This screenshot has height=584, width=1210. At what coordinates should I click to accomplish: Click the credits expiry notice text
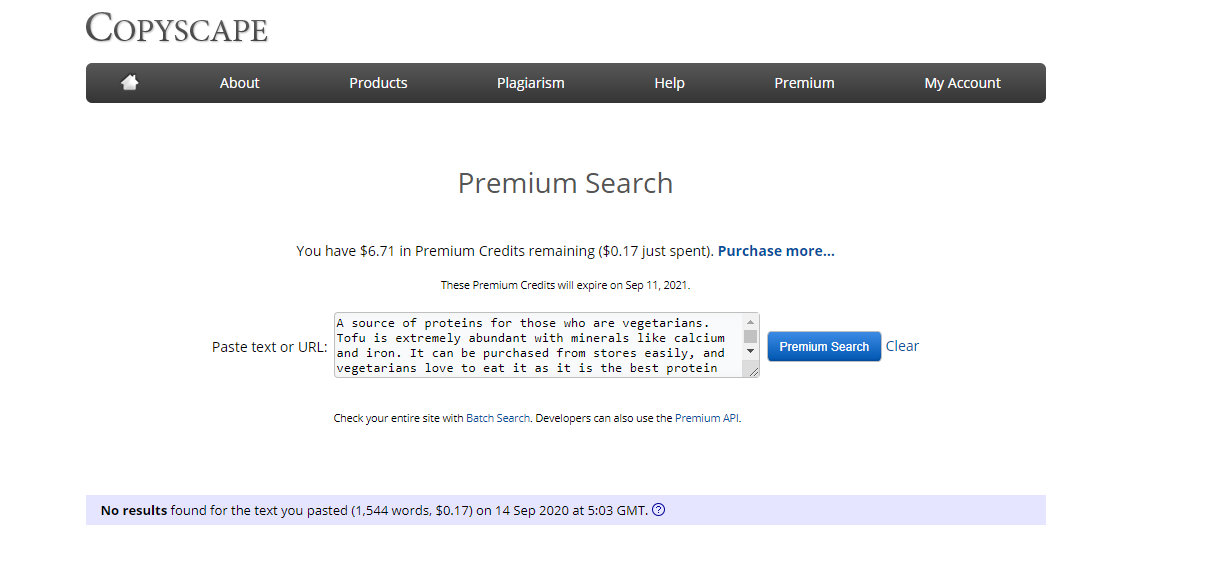pos(565,285)
